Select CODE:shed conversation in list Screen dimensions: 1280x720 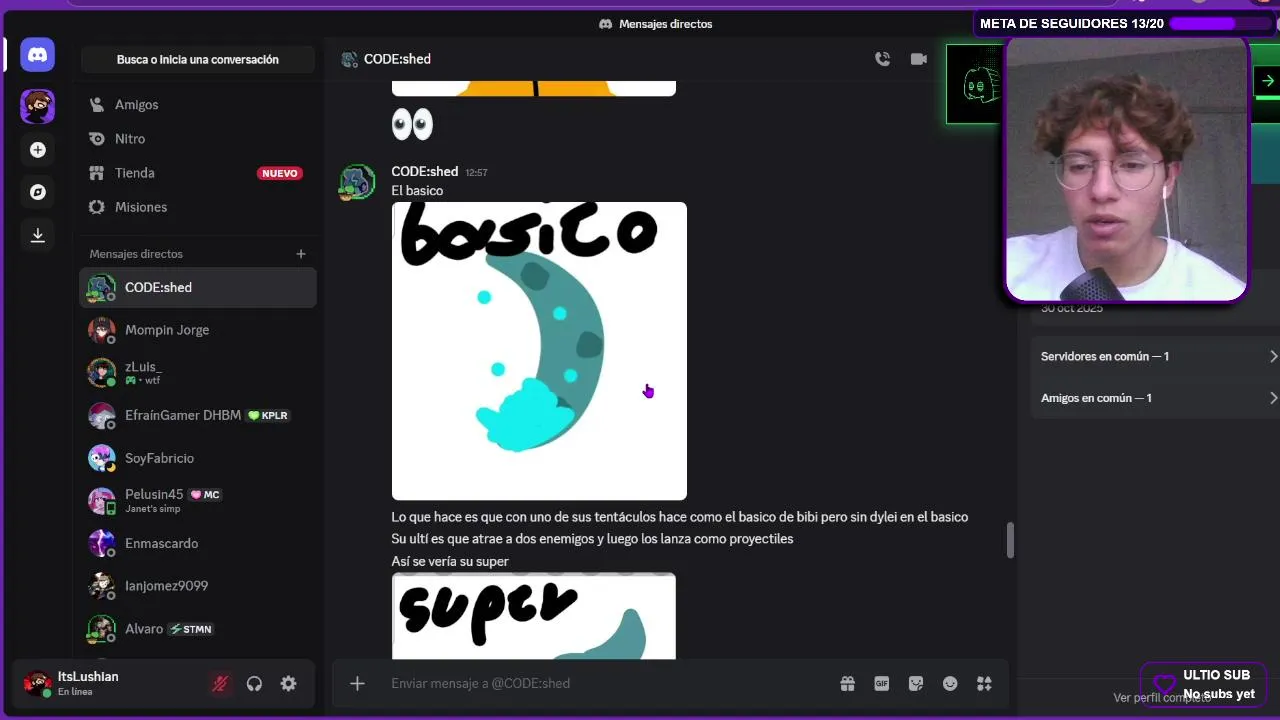[x=198, y=288]
